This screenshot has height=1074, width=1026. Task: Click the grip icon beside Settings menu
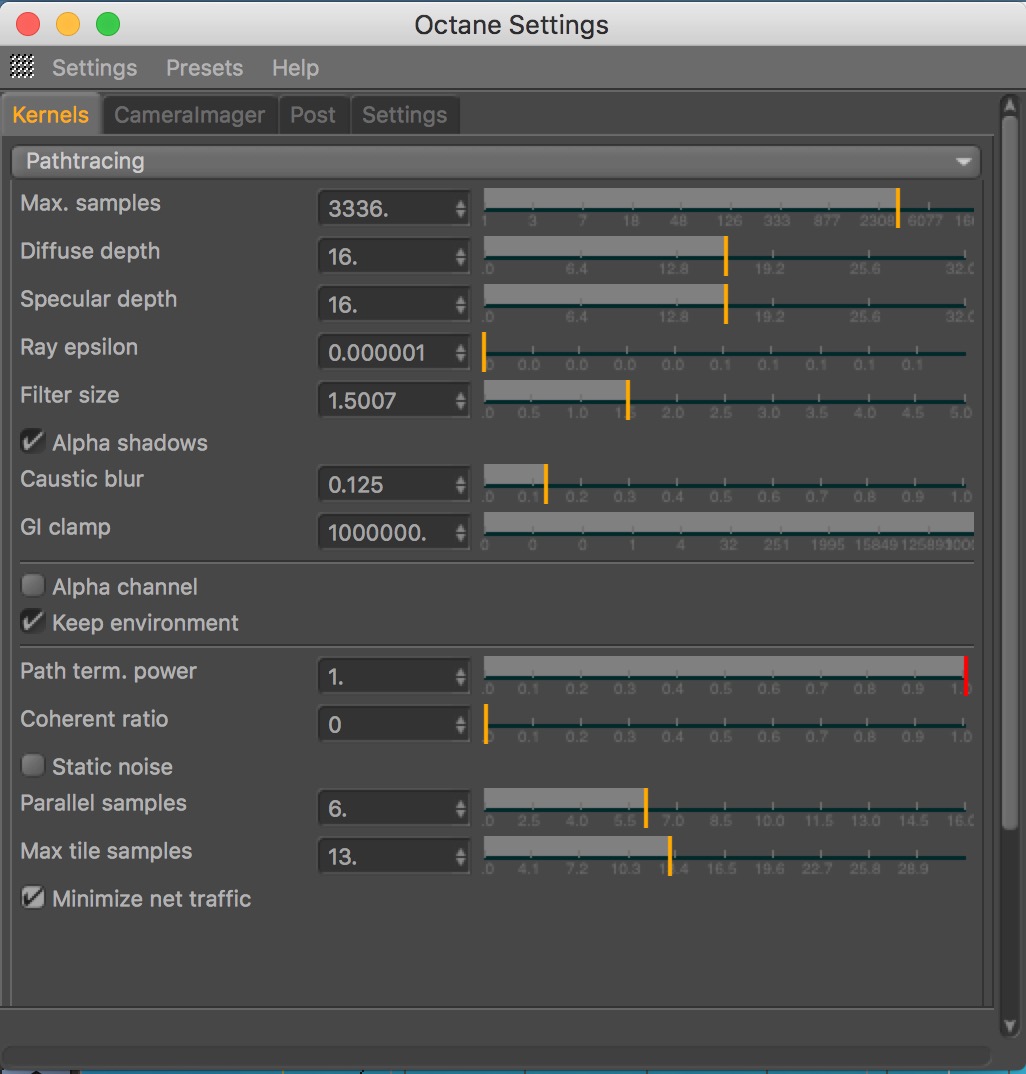tap(22, 66)
